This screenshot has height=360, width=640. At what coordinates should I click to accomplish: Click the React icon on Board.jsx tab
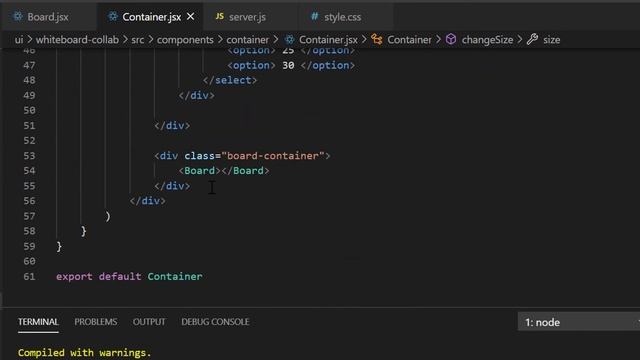[18, 16]
